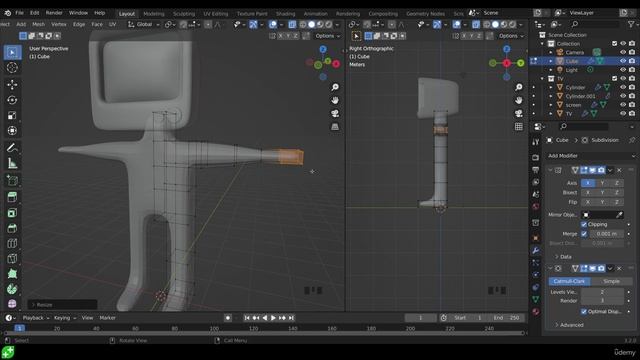
Task: Open the File menu
Action: 19,13
